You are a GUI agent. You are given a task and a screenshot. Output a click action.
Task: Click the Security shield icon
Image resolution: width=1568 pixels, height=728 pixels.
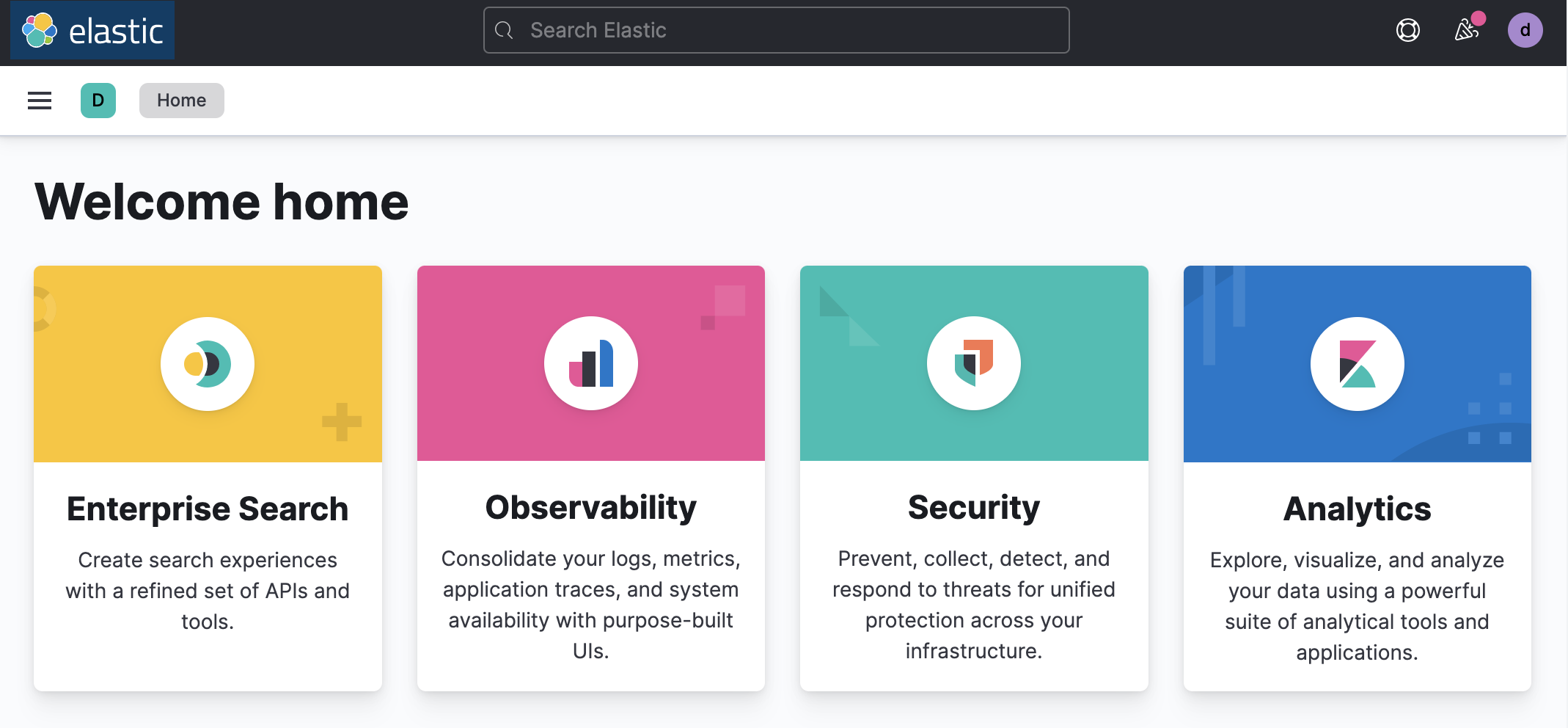pos(974,363)
